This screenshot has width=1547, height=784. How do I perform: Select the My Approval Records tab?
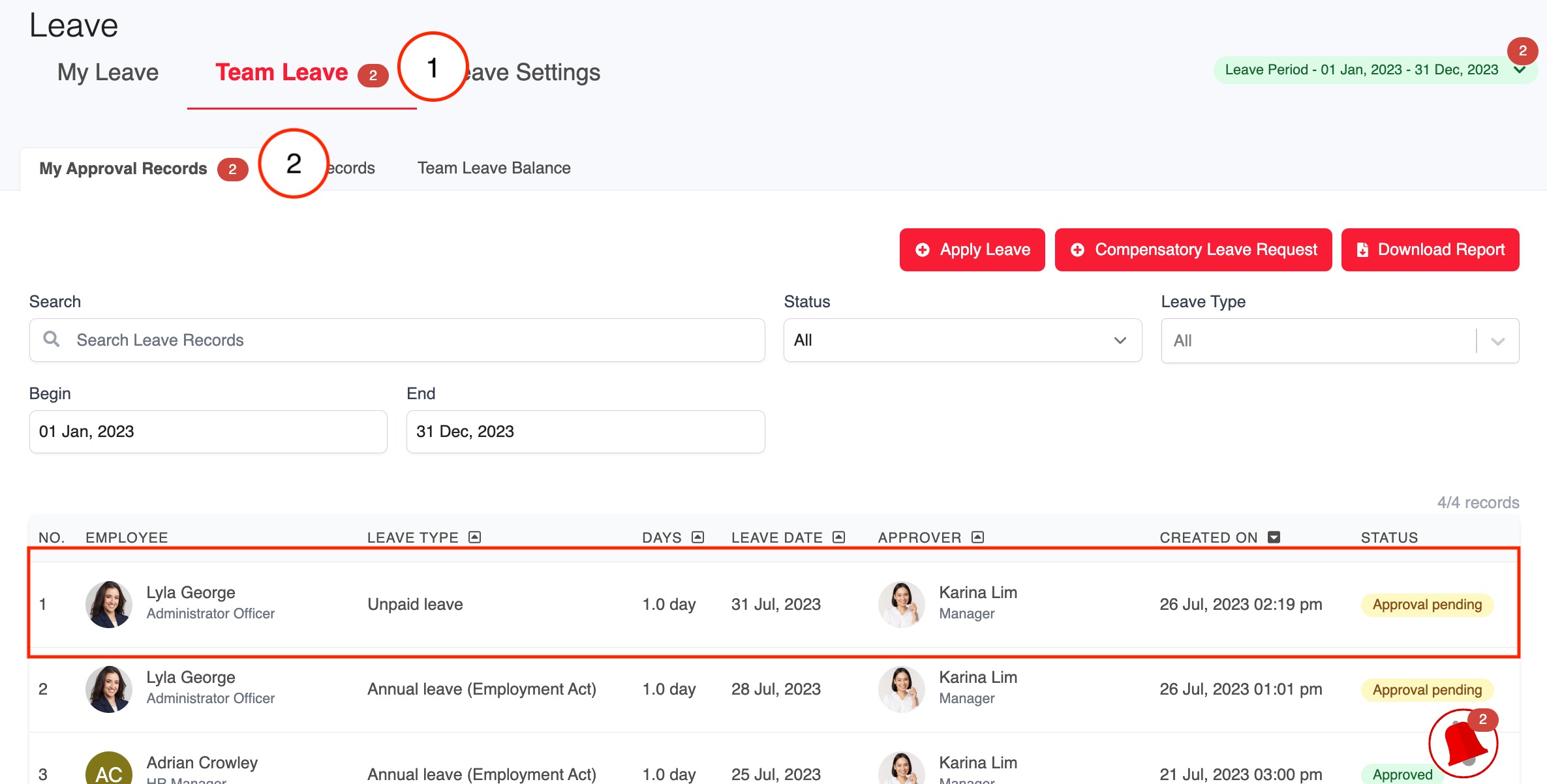point(123,169)
